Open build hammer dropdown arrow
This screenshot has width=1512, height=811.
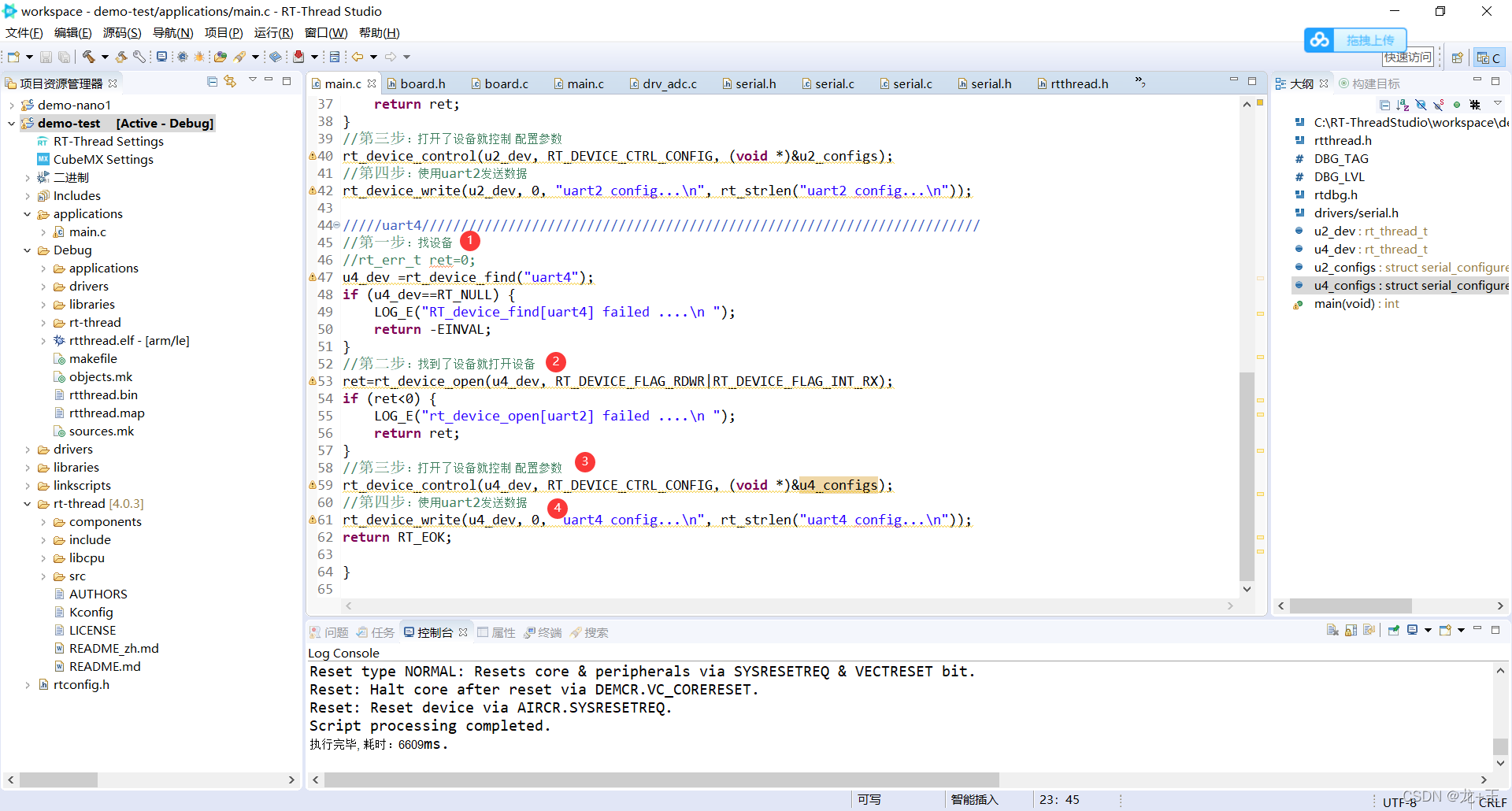(x=105, y=57)
